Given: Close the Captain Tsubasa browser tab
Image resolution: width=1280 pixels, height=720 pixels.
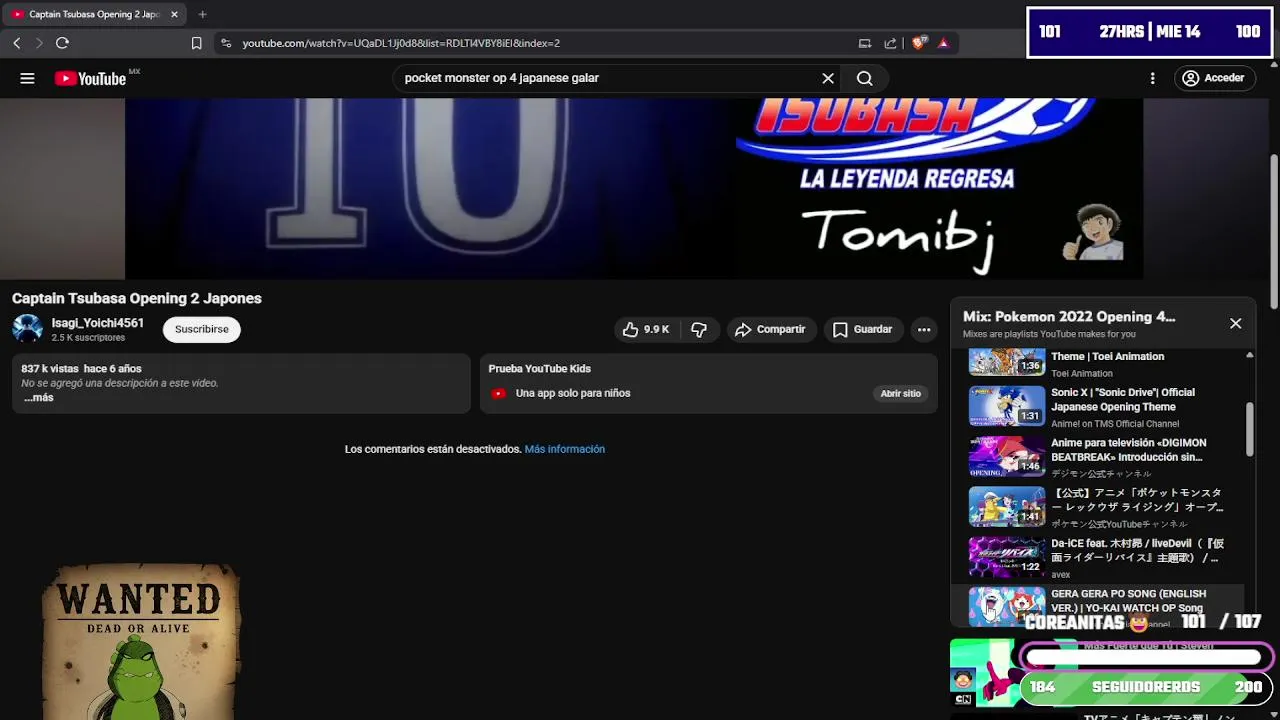Looking at the screenshot, I should [174, 14].
